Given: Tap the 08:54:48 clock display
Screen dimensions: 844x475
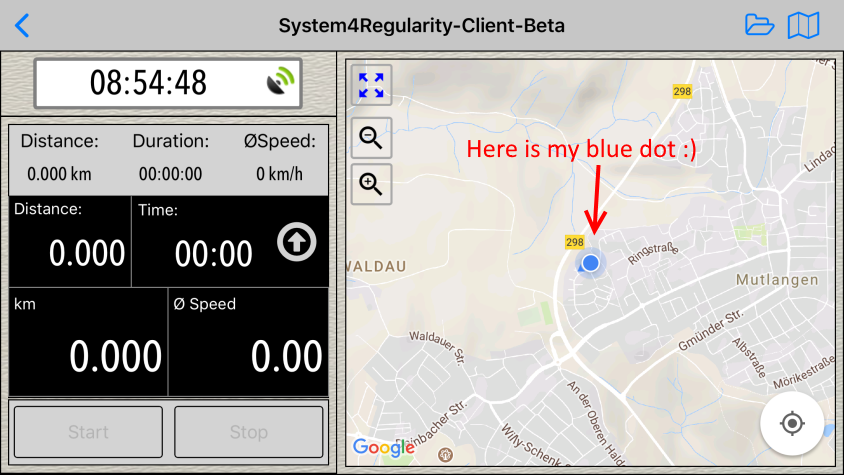Looking at the screenshot, I should pyautogui.click(x=167, y=83).
